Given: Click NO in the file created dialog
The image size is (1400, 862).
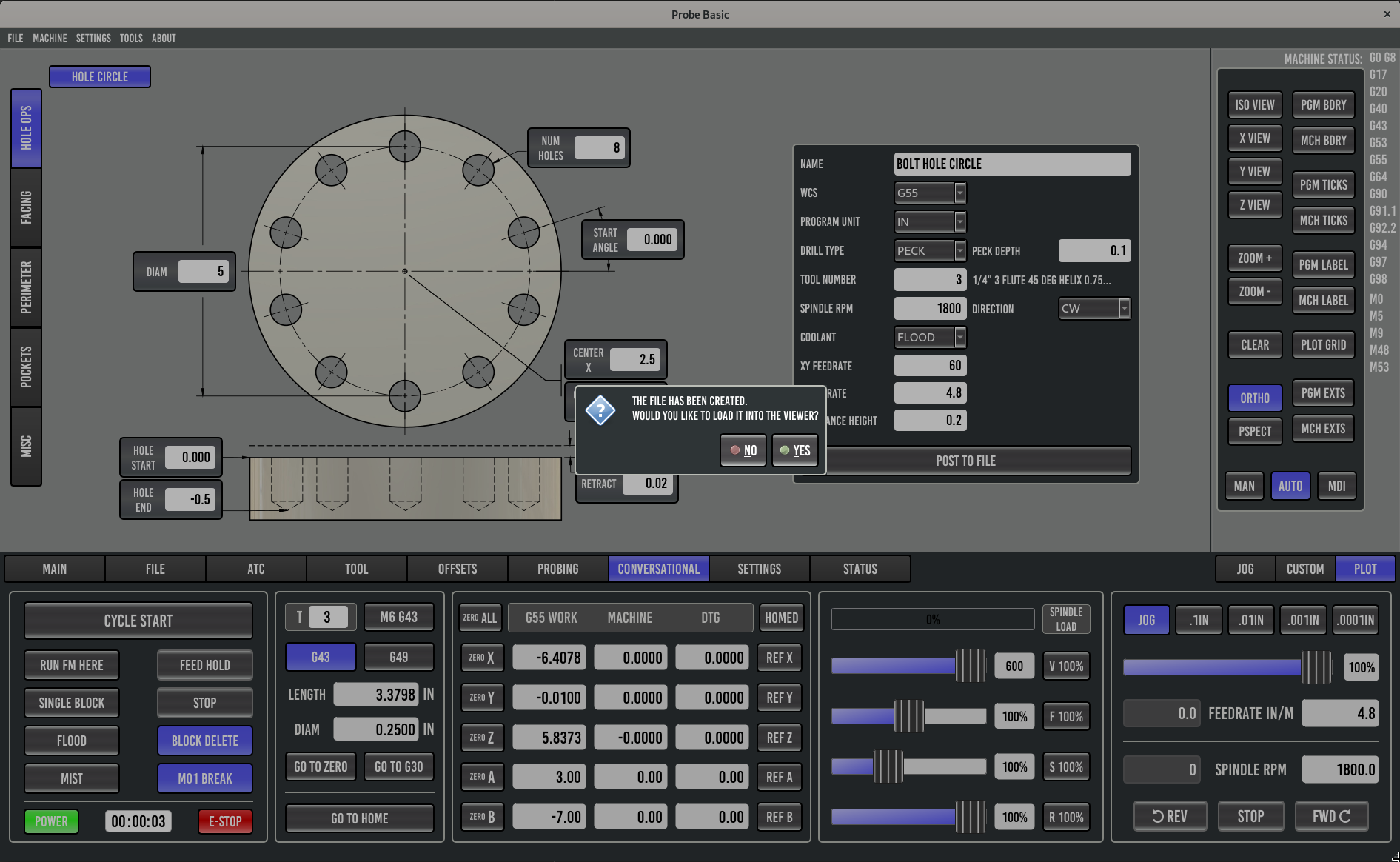Looking at the screenshot, I should click(743, 450).
